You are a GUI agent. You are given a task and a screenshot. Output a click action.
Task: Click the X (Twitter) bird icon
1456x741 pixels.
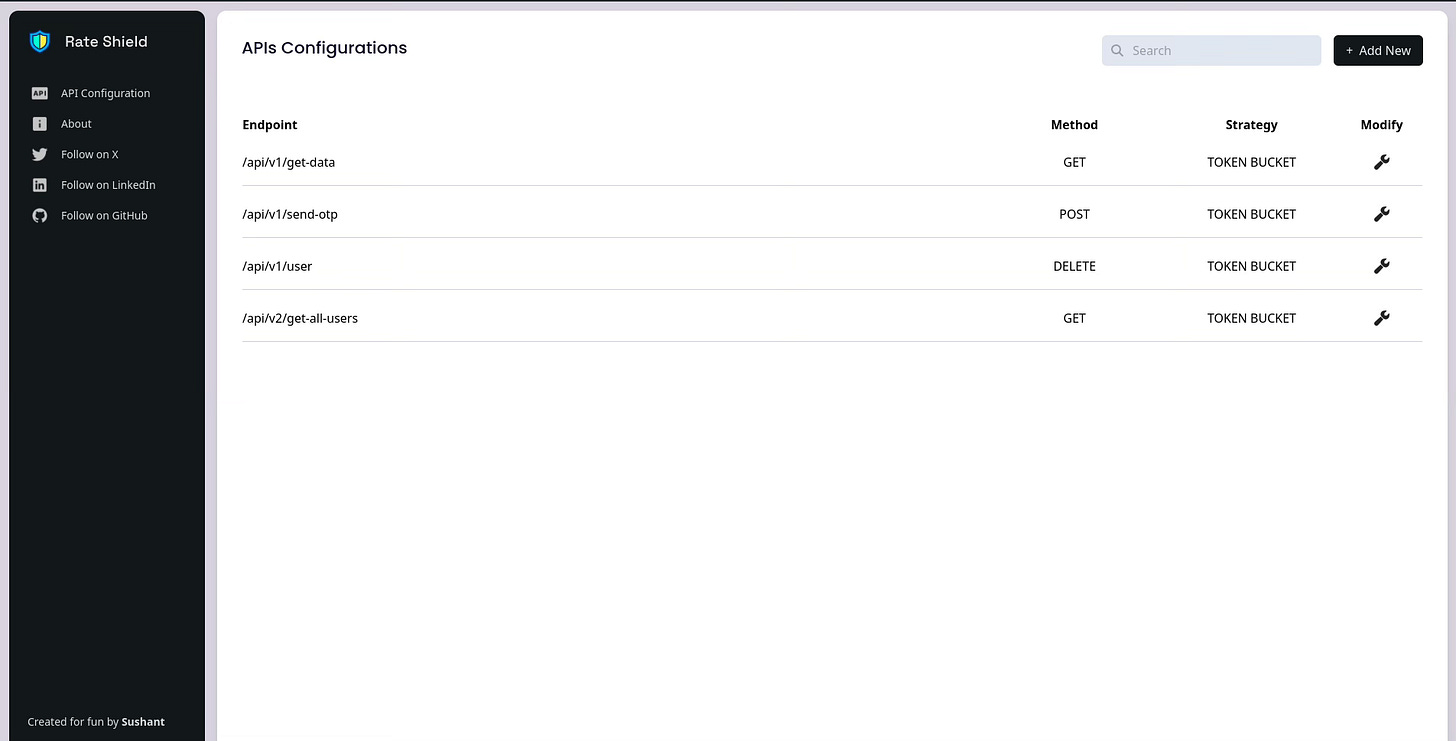coord(40,154)
